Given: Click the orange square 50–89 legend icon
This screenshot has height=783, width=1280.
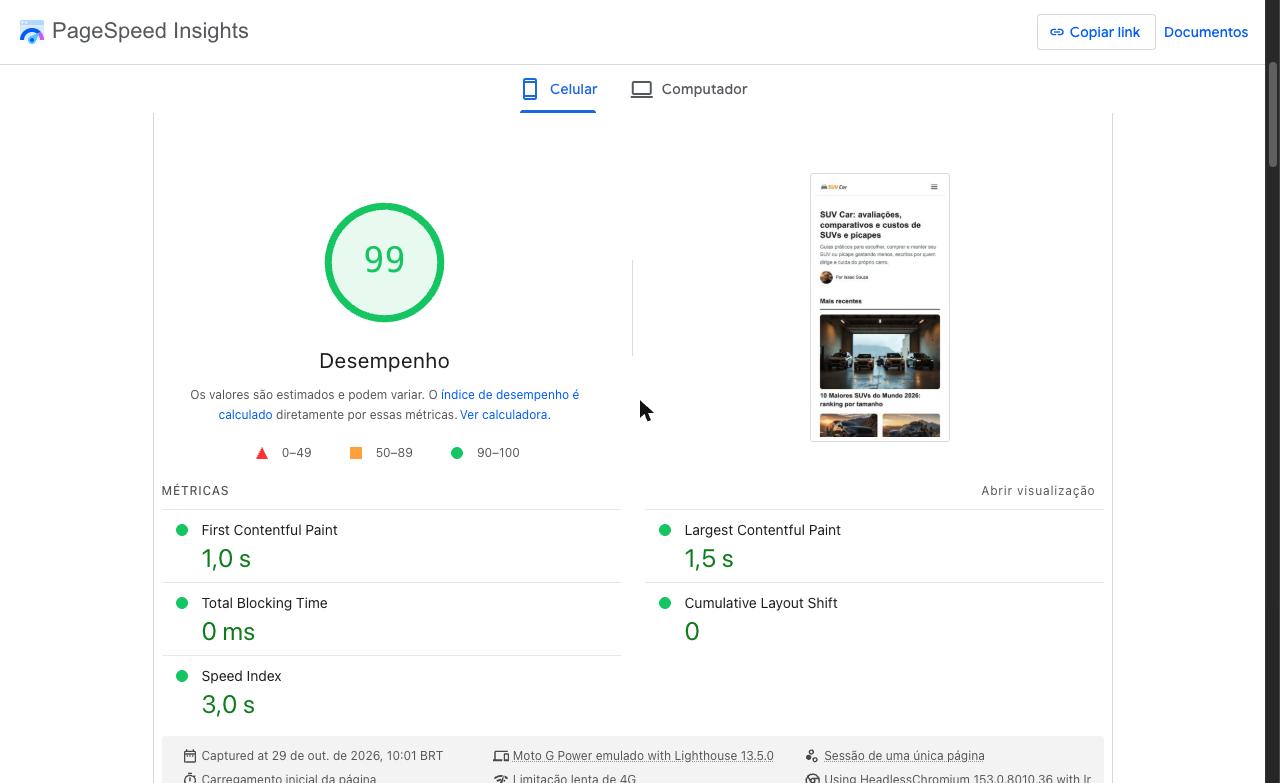Looking at the screenshot, I should pos(356,453).
